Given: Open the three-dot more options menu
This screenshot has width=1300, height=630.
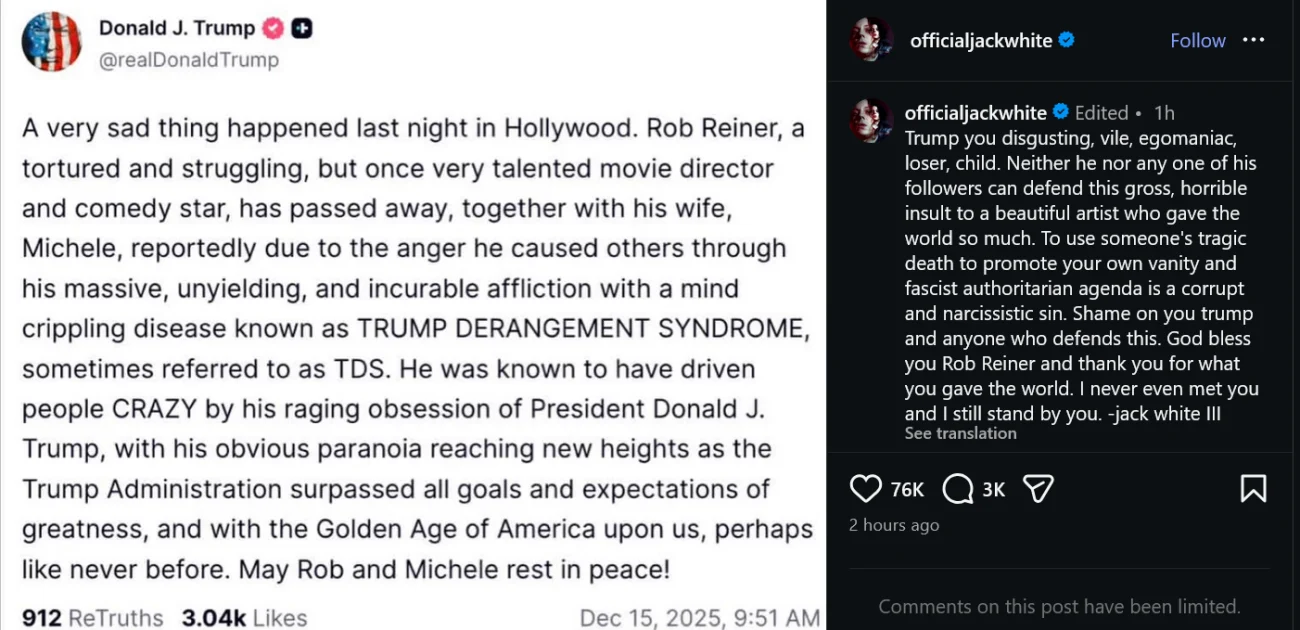Looking at the screenshot, I should point(1253,40).
